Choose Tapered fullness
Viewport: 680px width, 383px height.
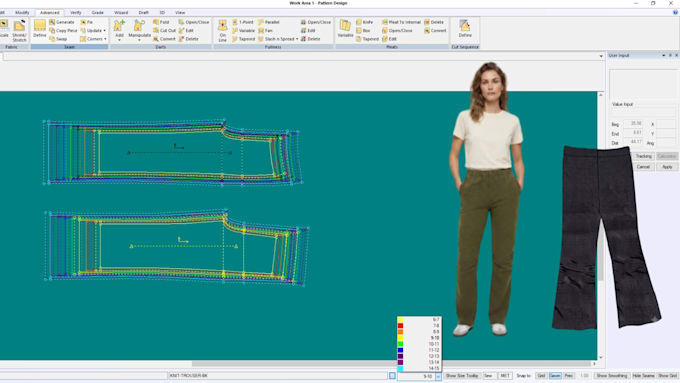tap(243, 39)
